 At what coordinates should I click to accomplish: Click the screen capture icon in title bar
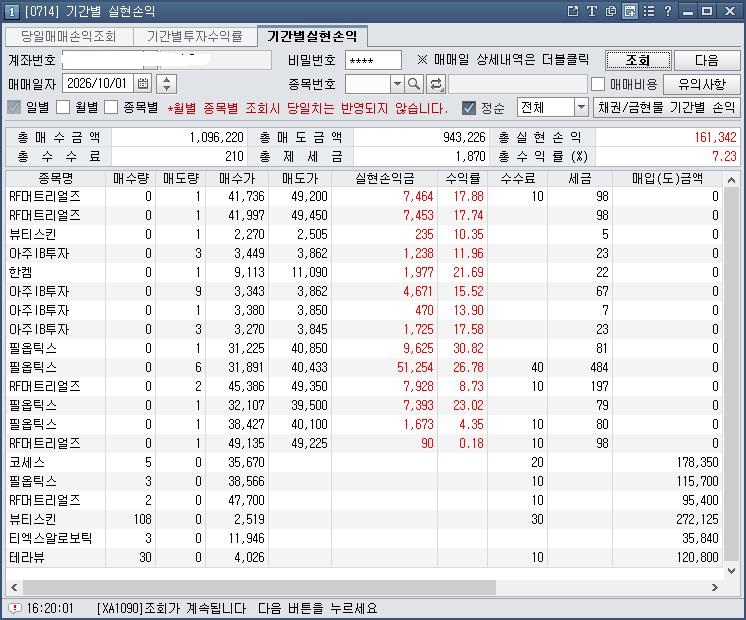pos(629,11)
